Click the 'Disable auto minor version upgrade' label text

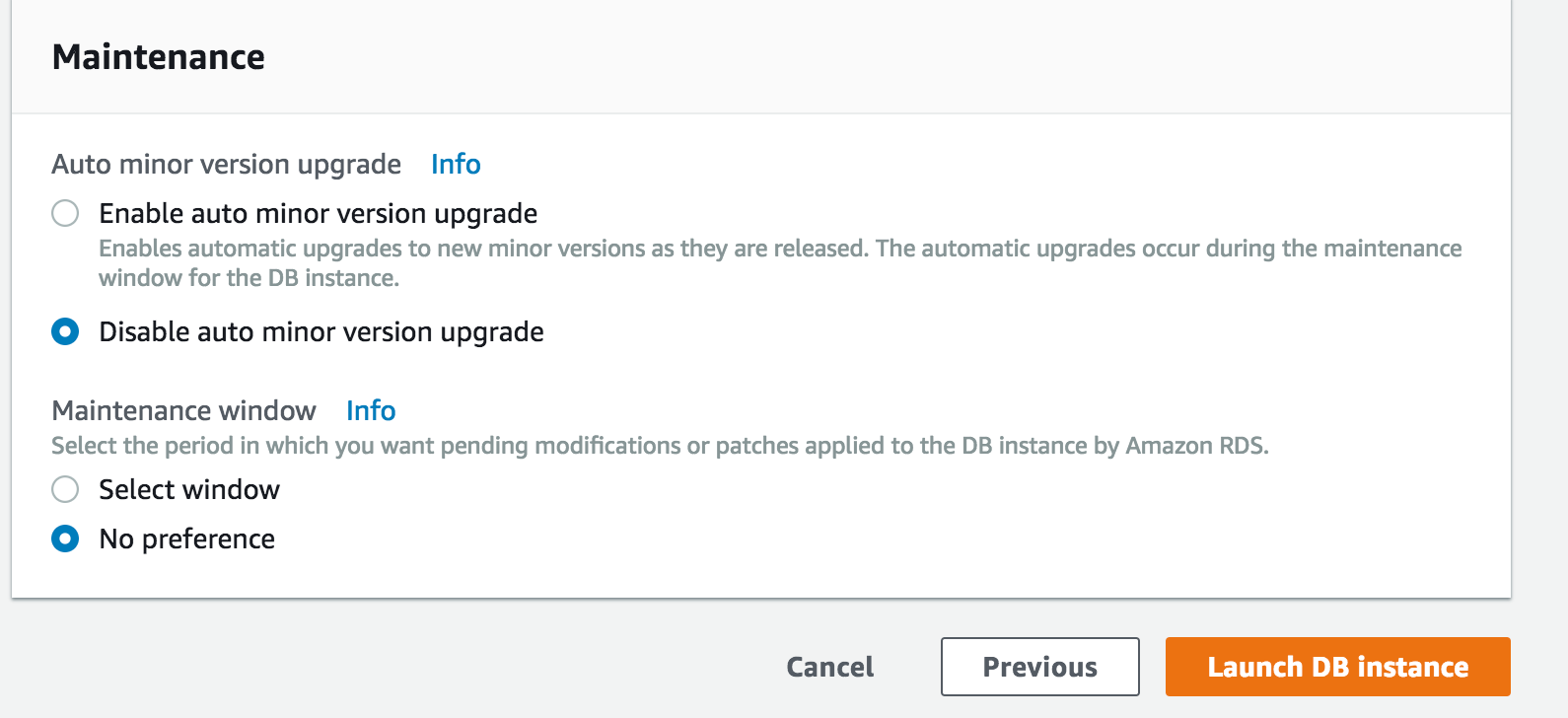(321, 331)
